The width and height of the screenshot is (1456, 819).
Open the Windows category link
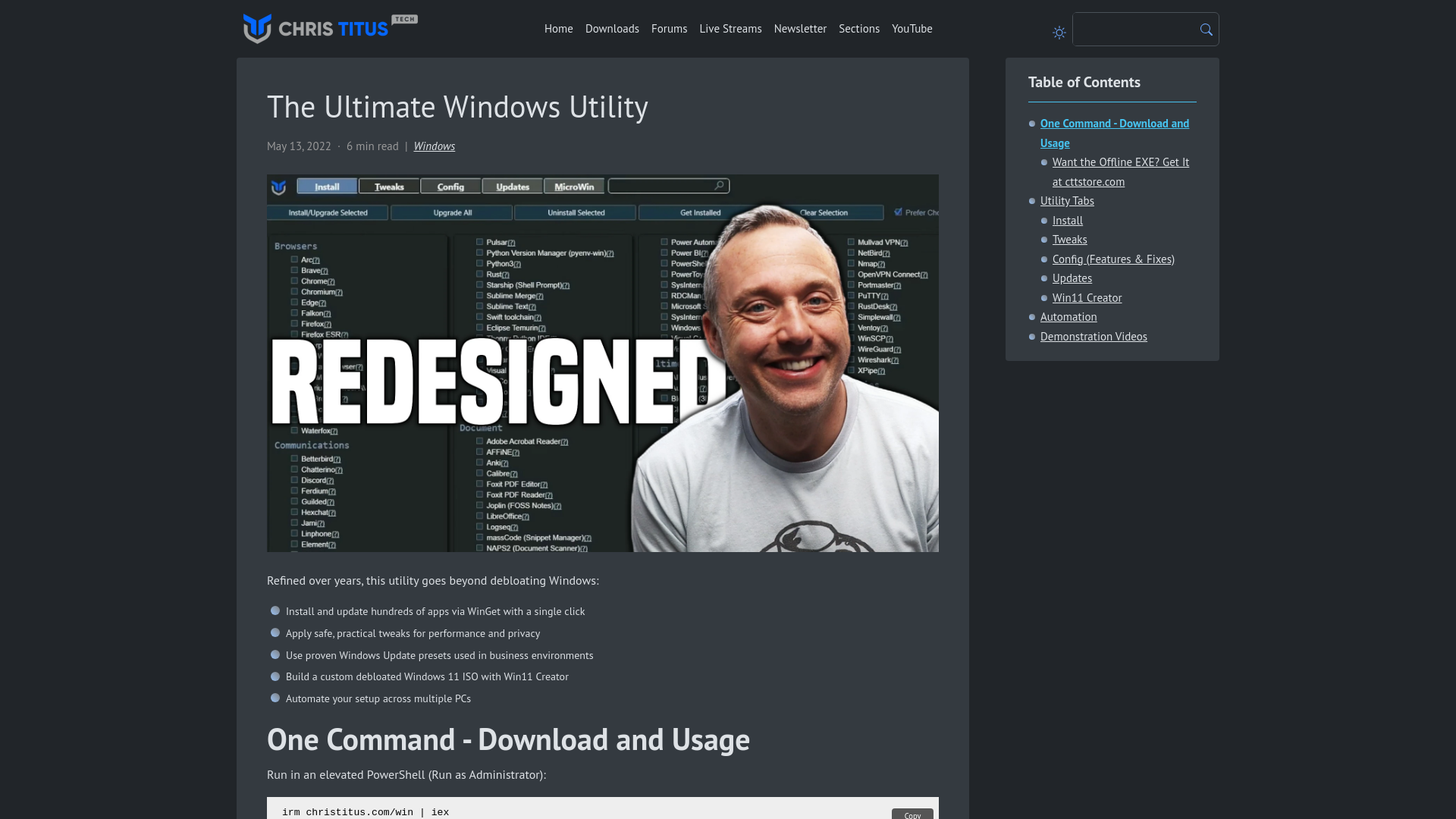[434, 146]
